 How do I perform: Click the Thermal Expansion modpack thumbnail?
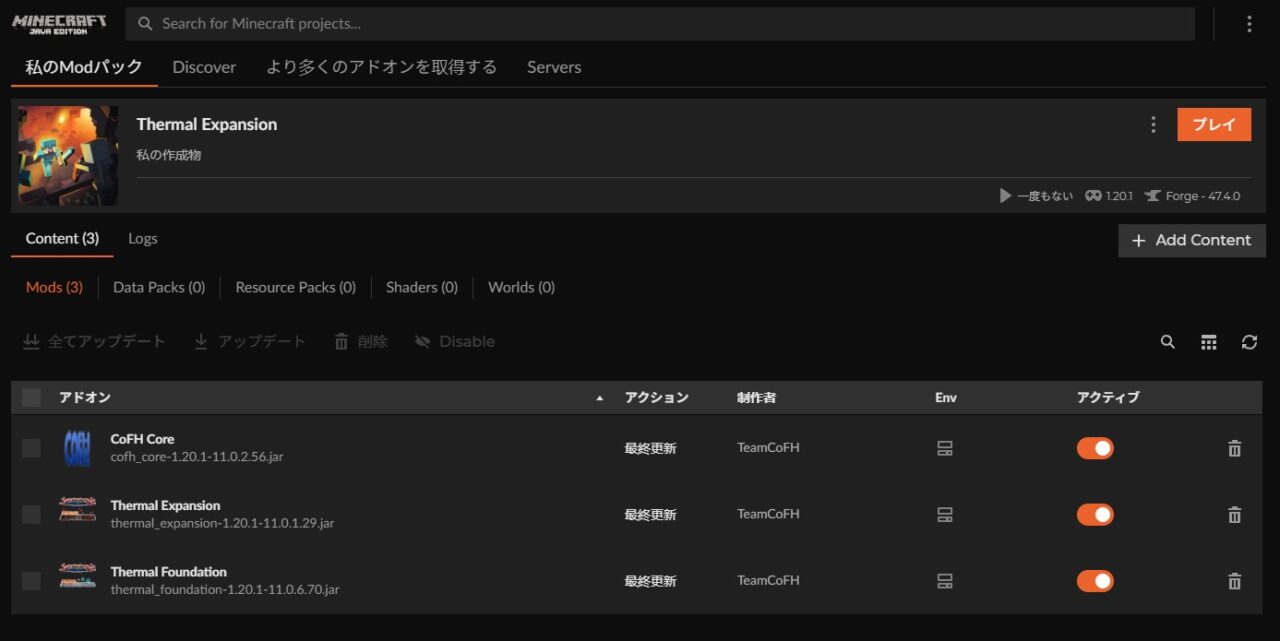68,155
